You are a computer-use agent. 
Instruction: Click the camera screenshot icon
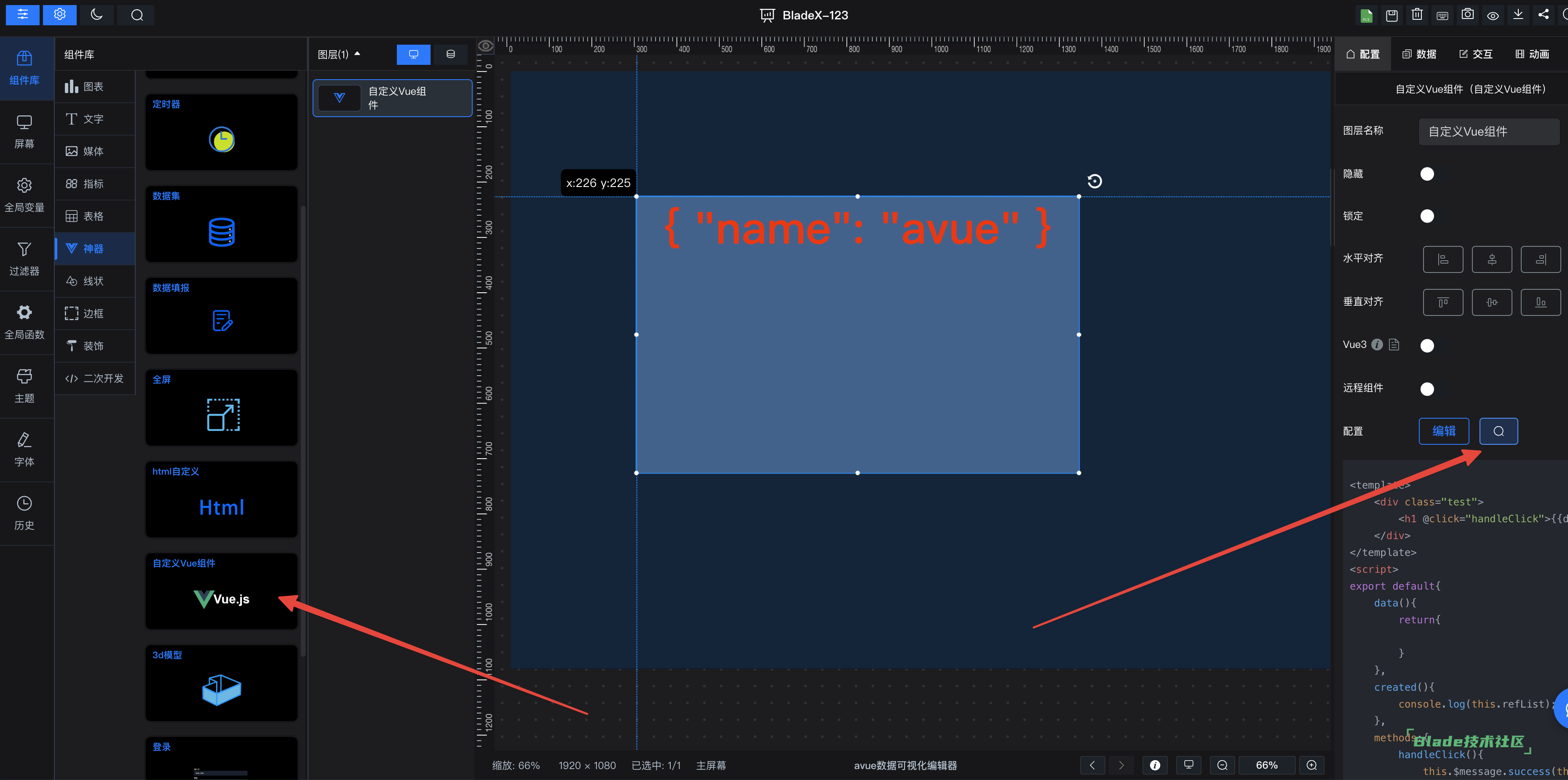pyautogui.click(x=1468, y=15)
